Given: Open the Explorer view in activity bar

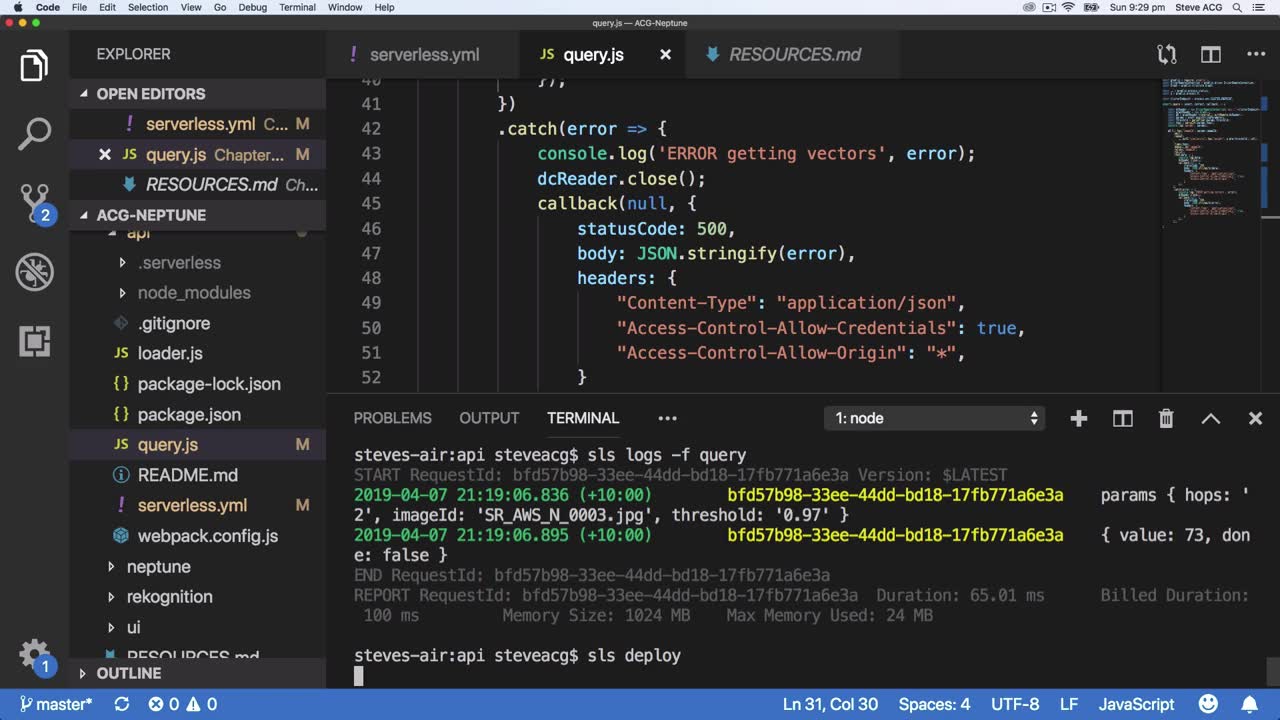Looking at the screenshot, I should pyautogui.click(x=34, y=66).
